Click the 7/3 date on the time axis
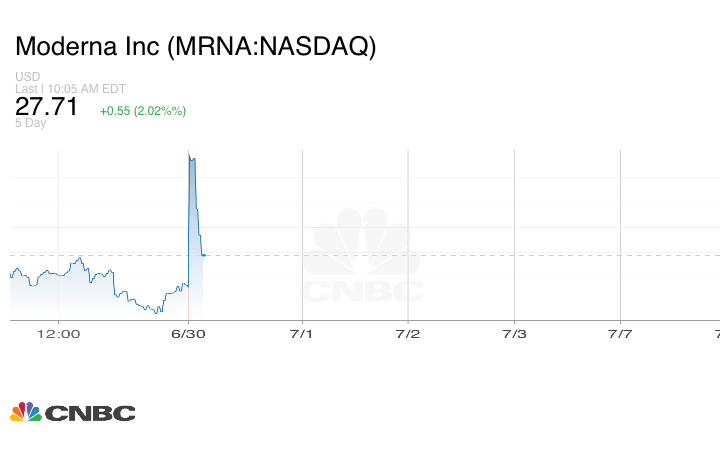Image resolution: width=720 pixels, height=450 pixels. (x=514, y=333)
